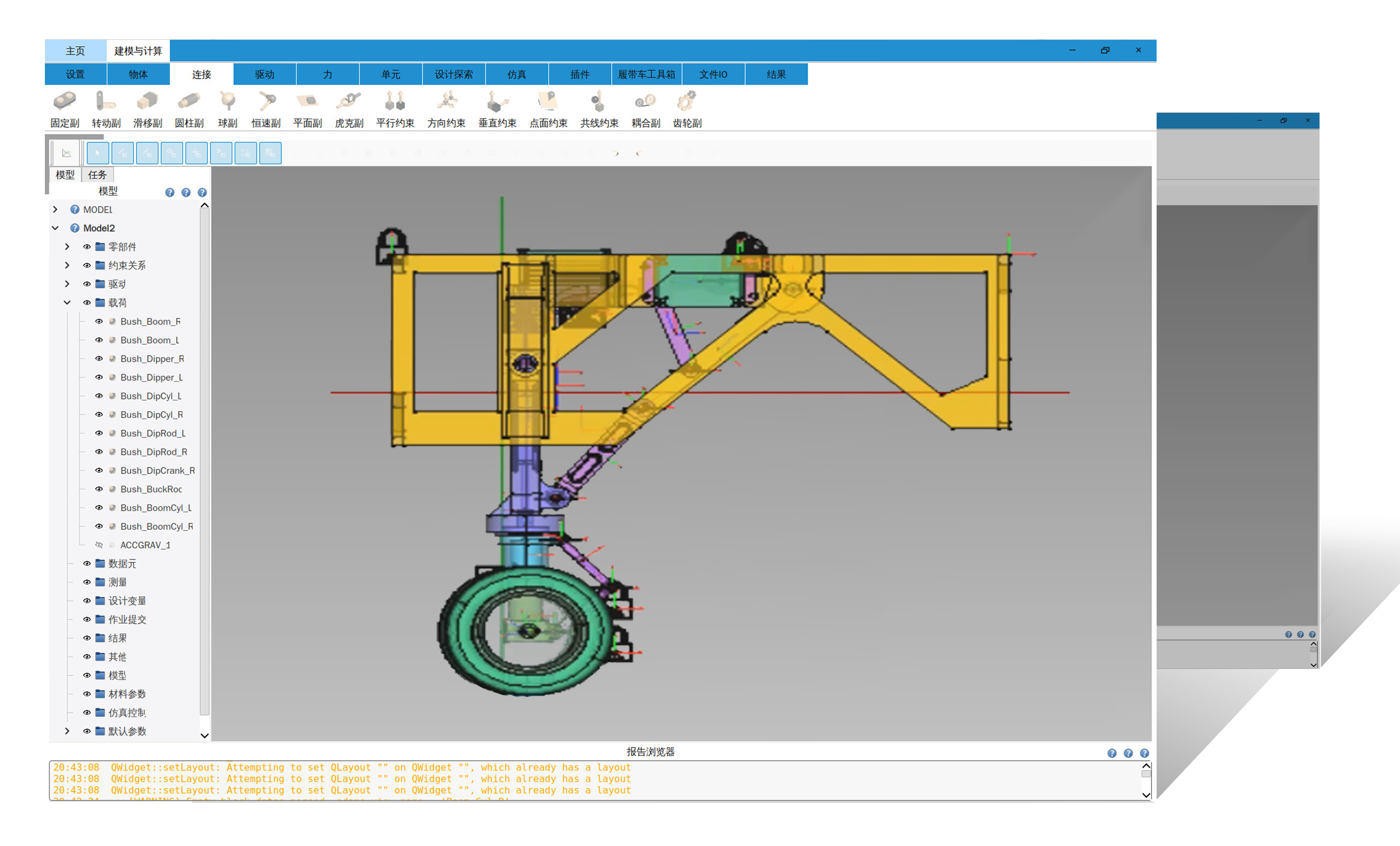Click first help icon of 报告浏览器 panel
The image size is (1400, 846).
point(1111,753)
